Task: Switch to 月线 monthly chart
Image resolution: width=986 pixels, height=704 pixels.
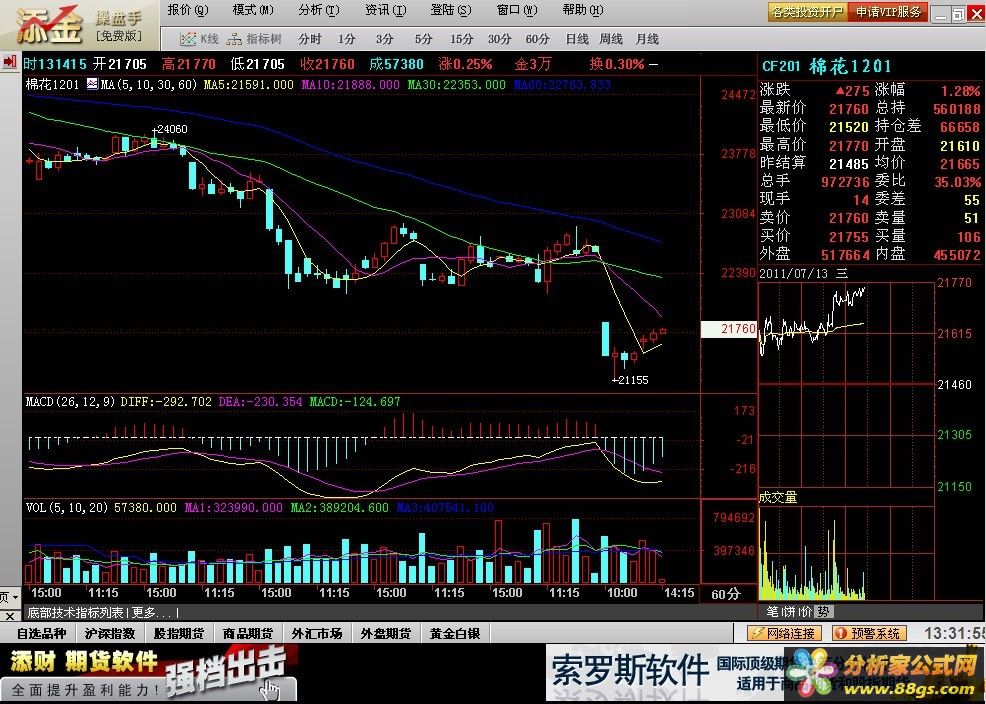Action: click(x=647, y=39)
